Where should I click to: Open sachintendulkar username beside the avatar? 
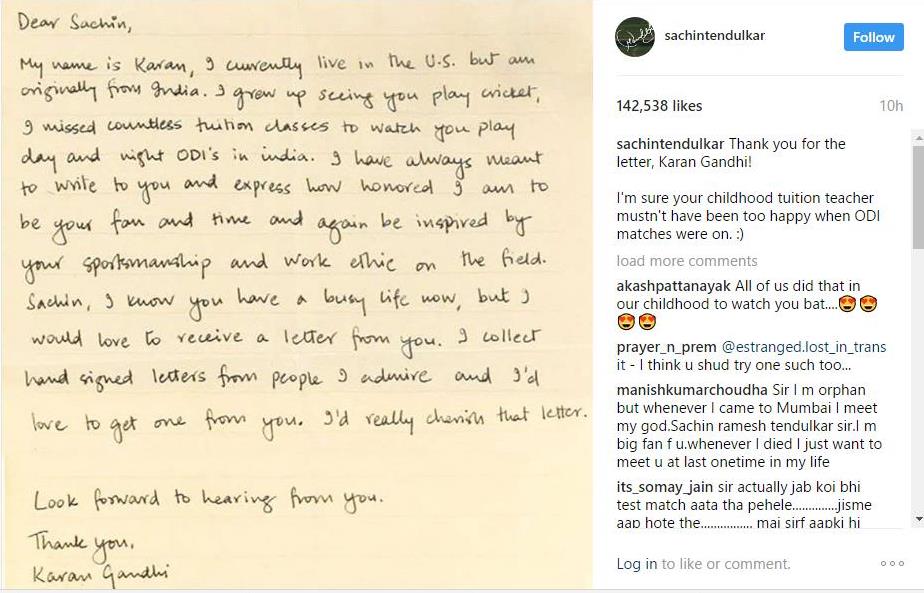(714, 37)
